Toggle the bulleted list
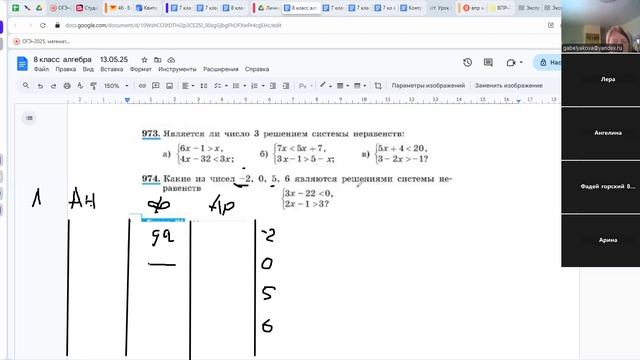The image size is (640, 360). [236, 86]
